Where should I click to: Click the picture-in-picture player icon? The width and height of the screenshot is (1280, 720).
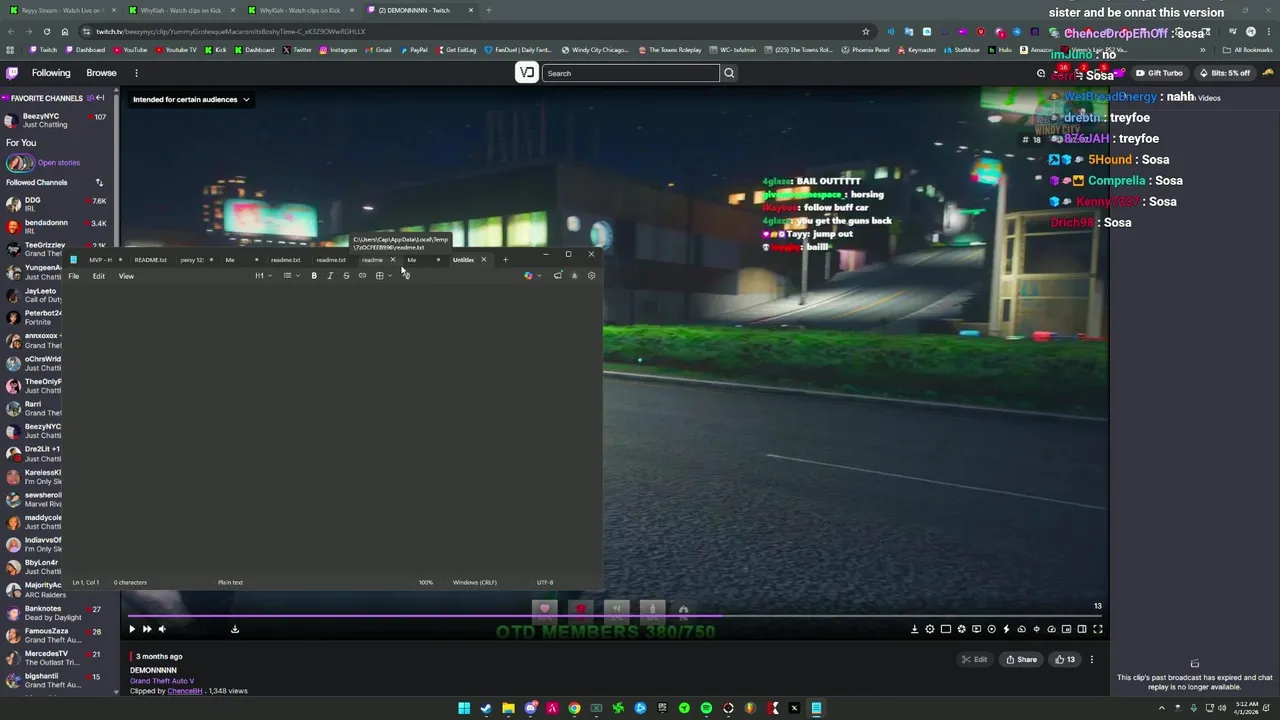[1066, 629]
